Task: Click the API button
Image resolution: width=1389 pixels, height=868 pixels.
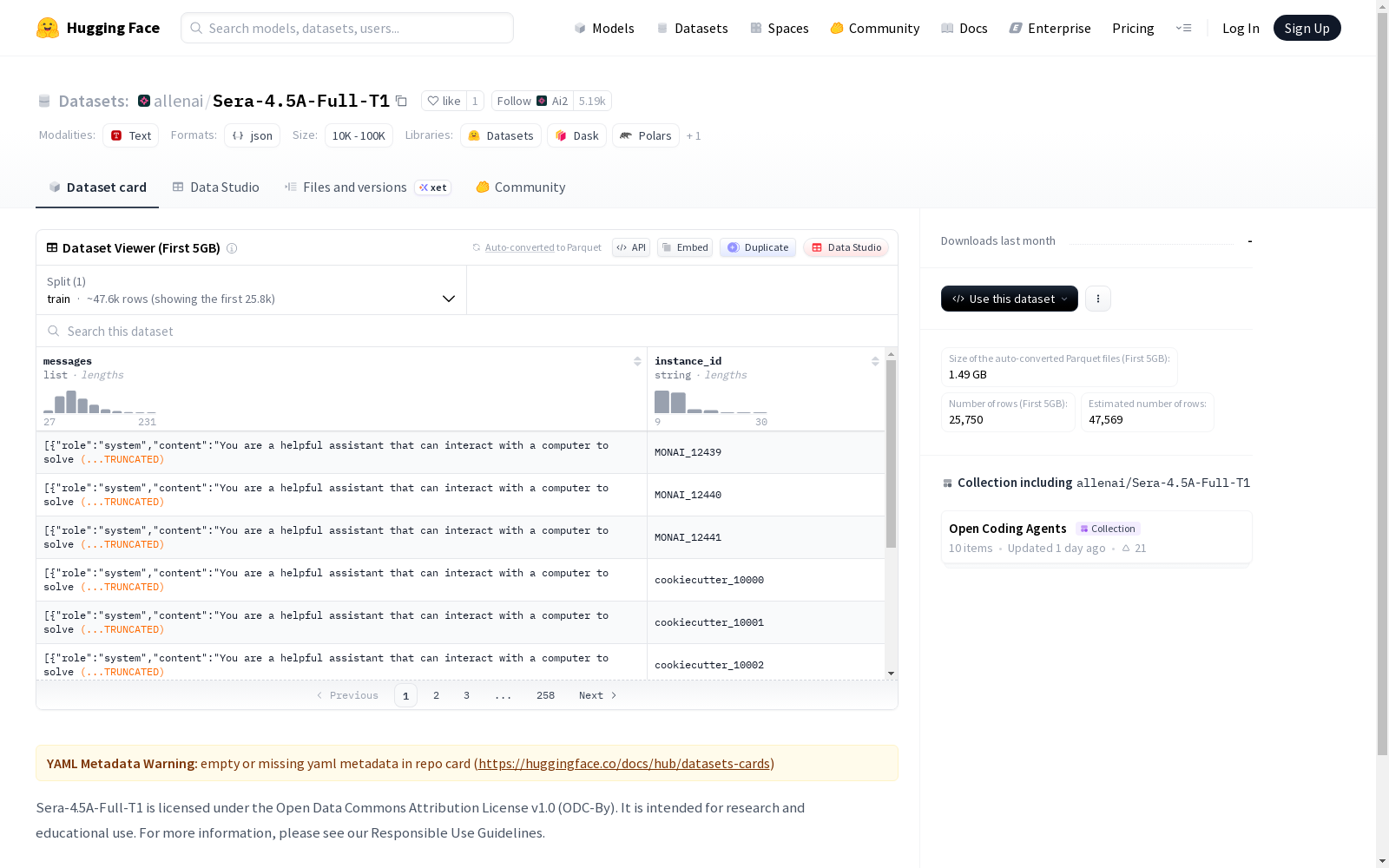Action: point(631,247)
